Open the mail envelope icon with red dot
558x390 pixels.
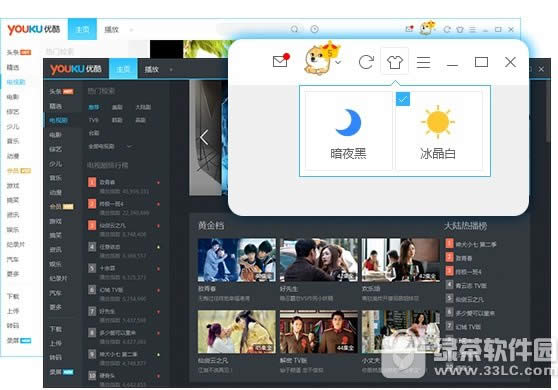click(281, 61)
